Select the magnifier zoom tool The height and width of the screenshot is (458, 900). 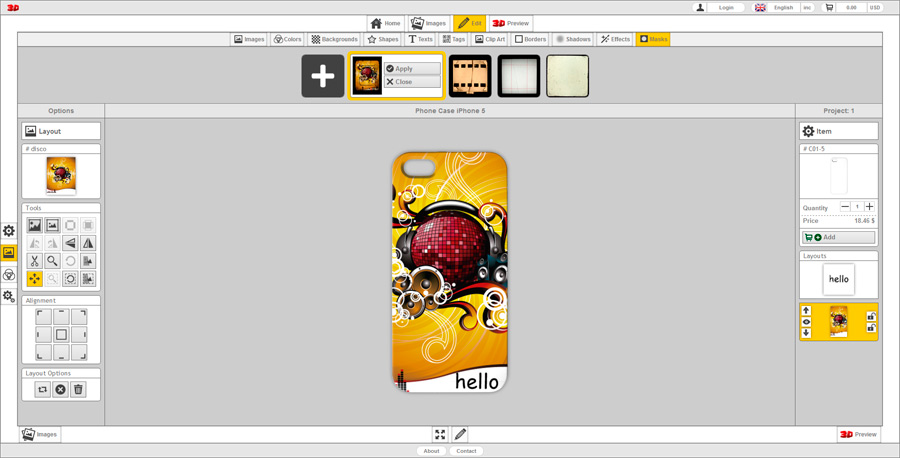pos(52,261)
